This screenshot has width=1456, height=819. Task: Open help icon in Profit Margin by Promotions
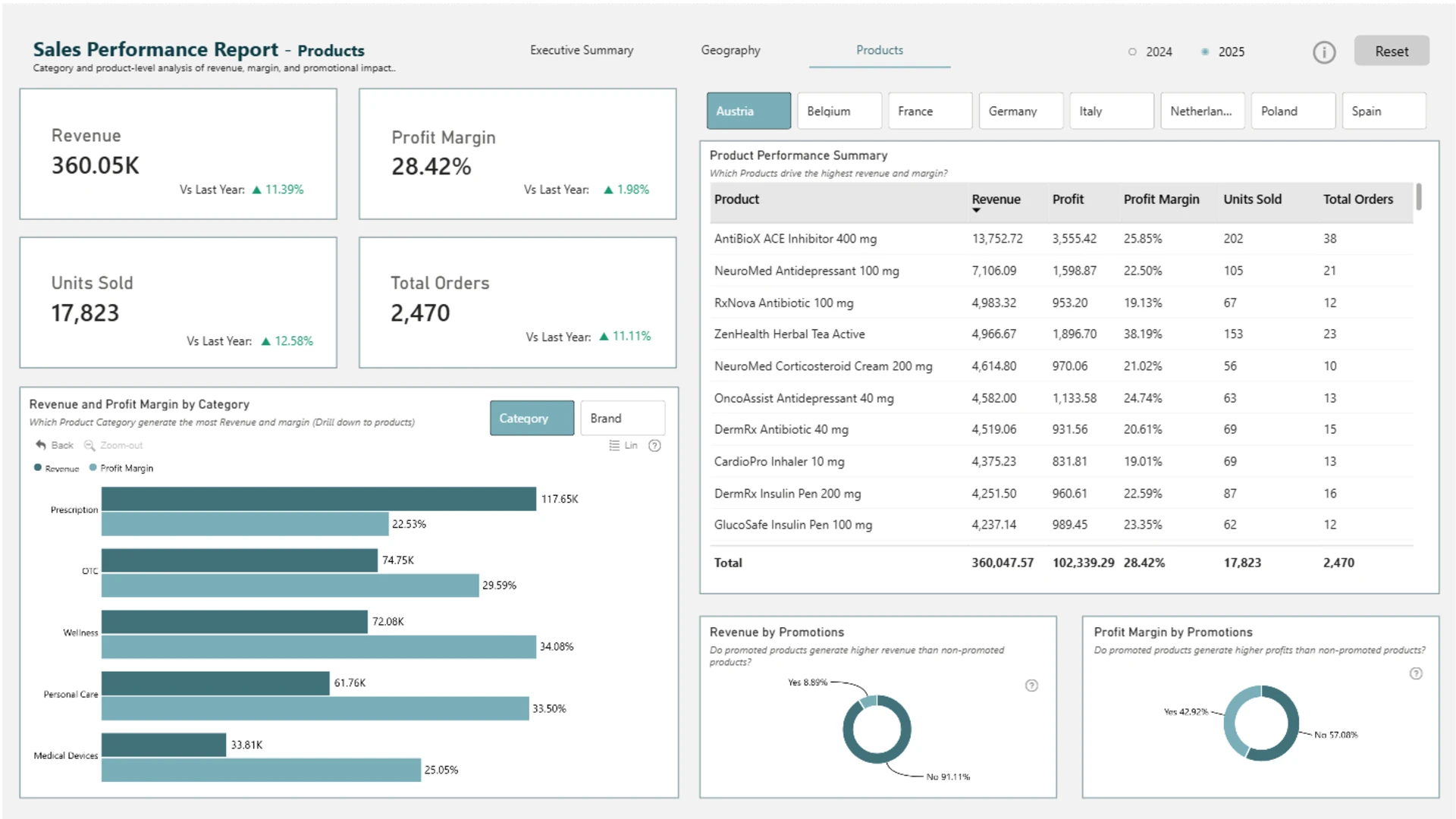tap(1416, 673)
